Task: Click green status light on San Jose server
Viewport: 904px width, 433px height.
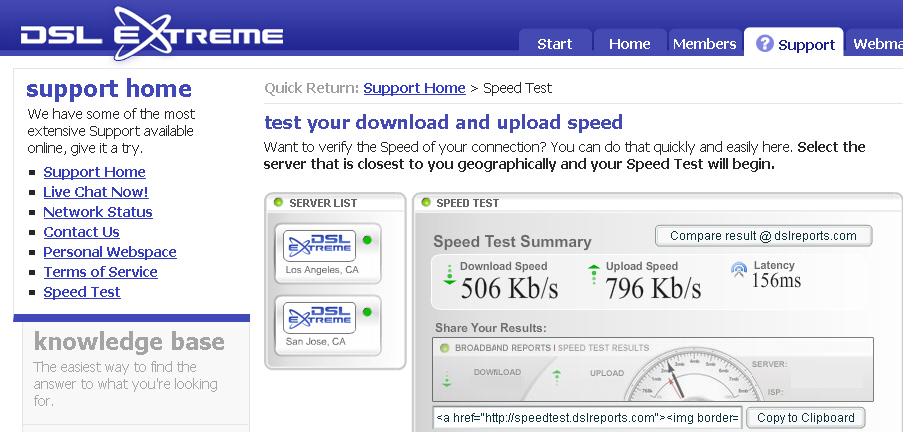Action: point(367,312)
